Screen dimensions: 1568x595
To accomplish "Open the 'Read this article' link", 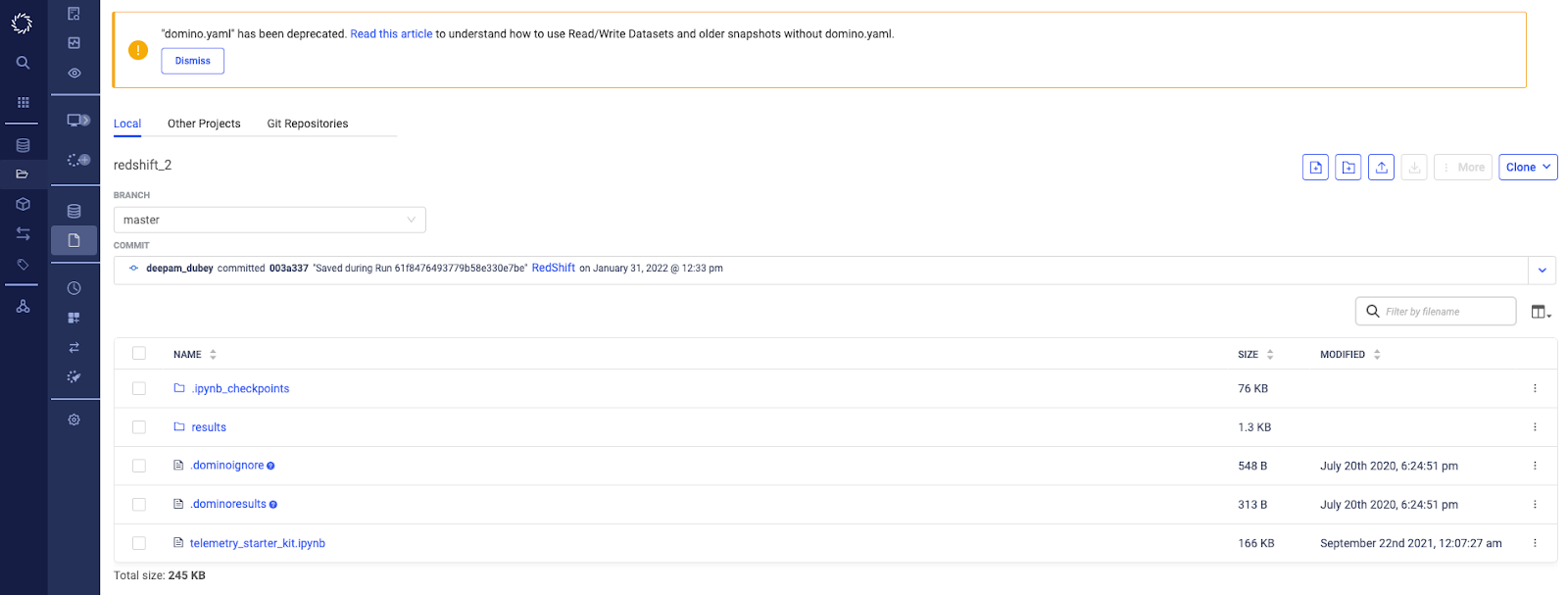I will [x=391, y=34].
